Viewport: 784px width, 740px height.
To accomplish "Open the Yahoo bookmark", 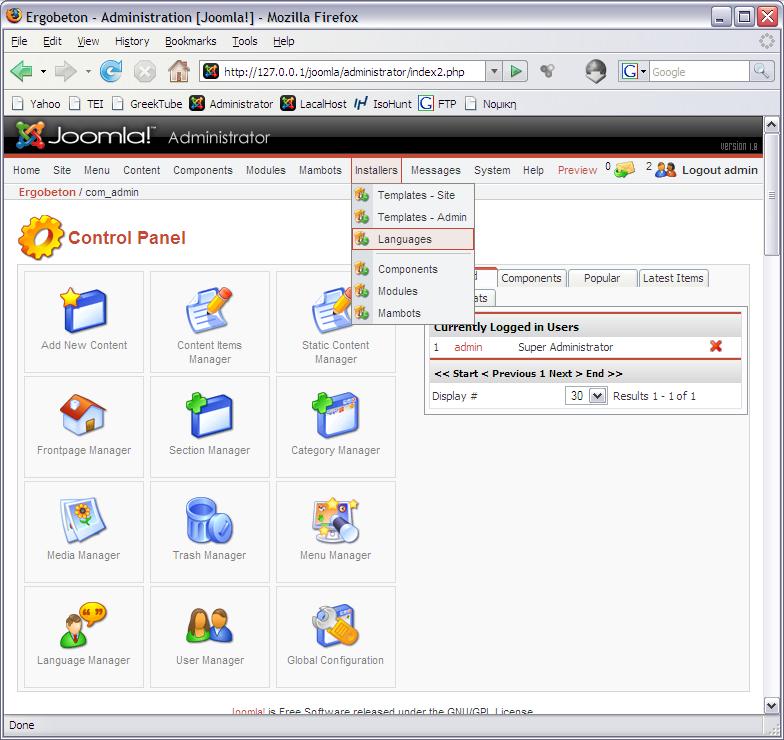I will click(x=36, y=104).
